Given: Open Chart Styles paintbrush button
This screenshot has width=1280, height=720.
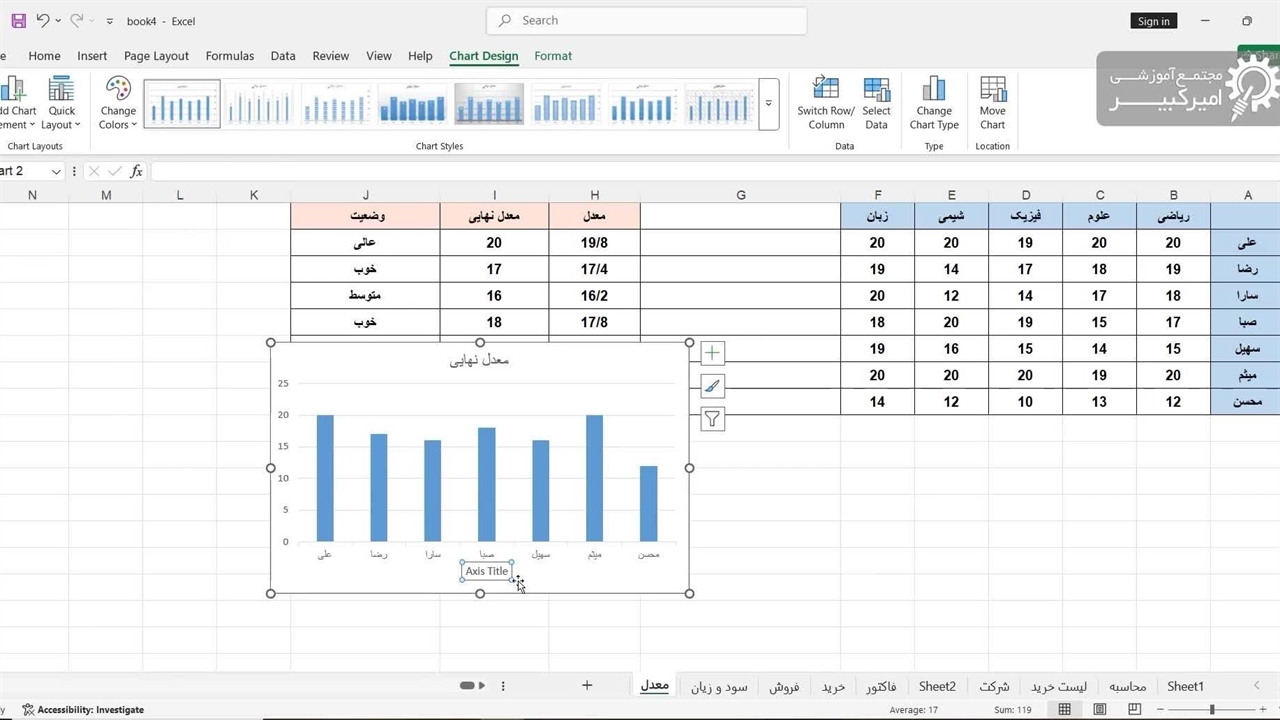Looking at the screenshot, I should (712, 386).
